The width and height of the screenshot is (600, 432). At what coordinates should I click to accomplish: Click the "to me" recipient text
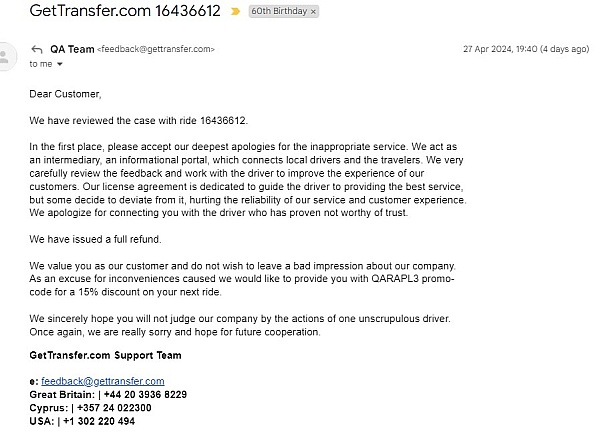(40, 64)
